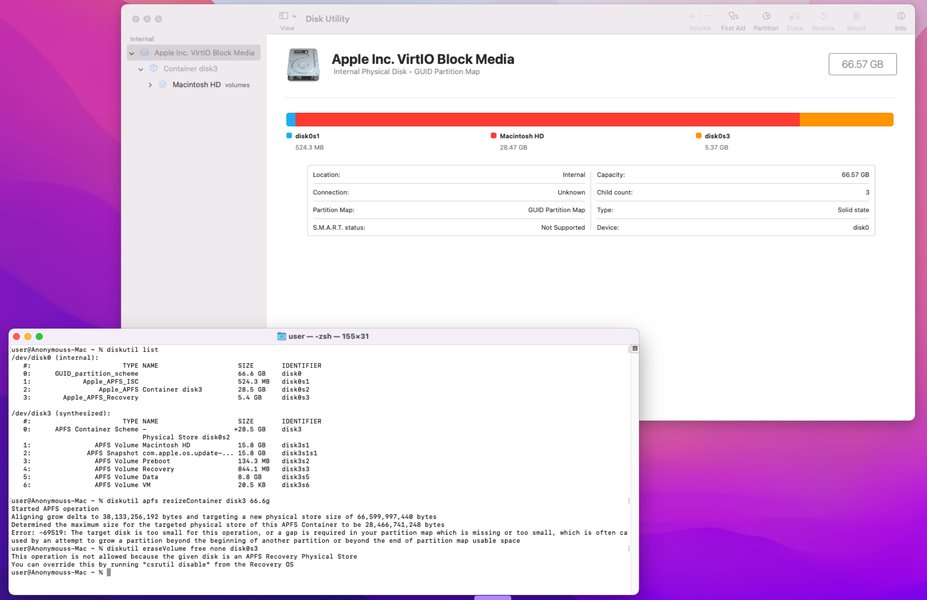Click the 524.3 MB size under disk0s1
927x600 pixels.
coord(309,148)
